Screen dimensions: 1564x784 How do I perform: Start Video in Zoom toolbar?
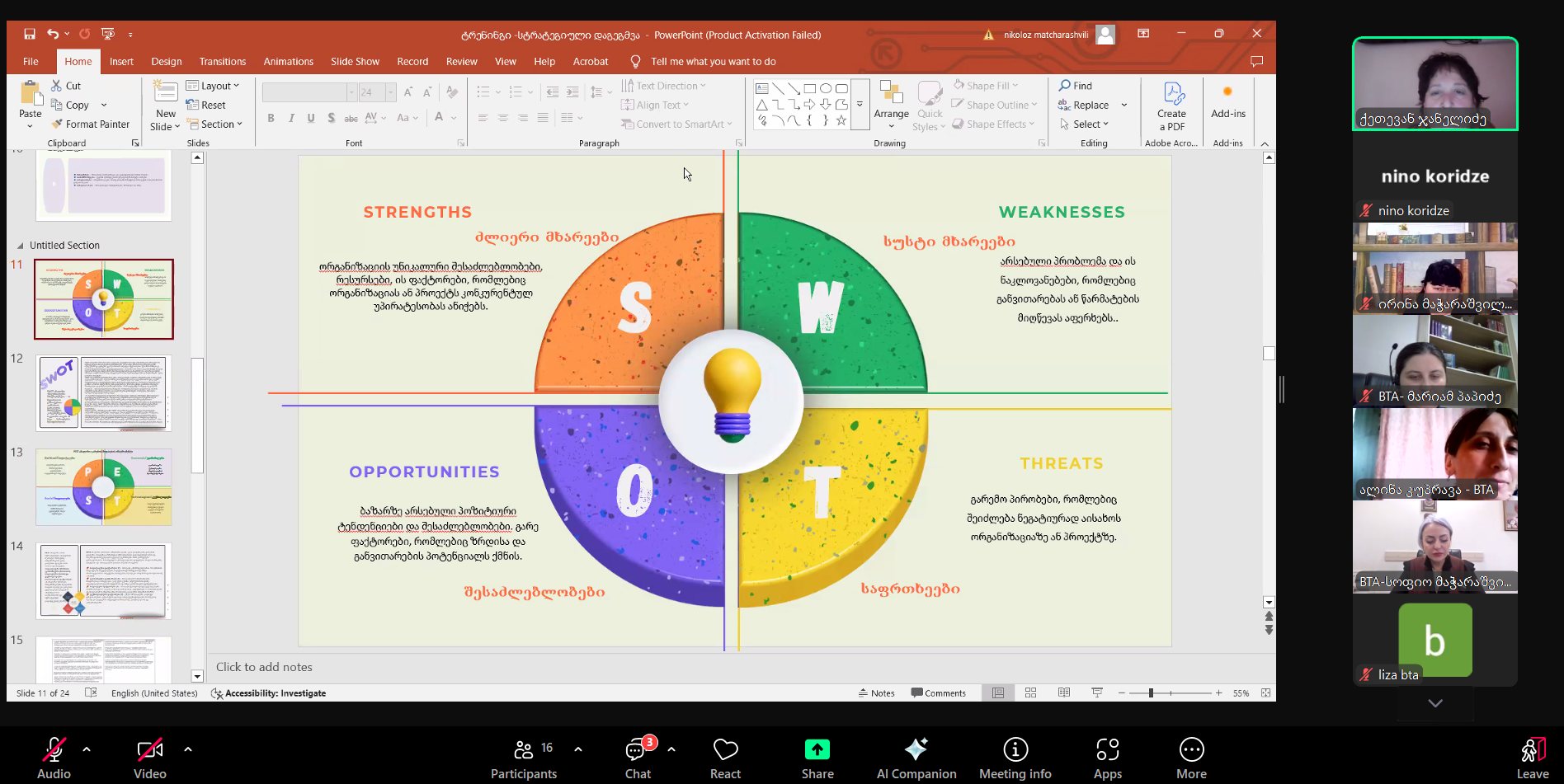(150, 758)
